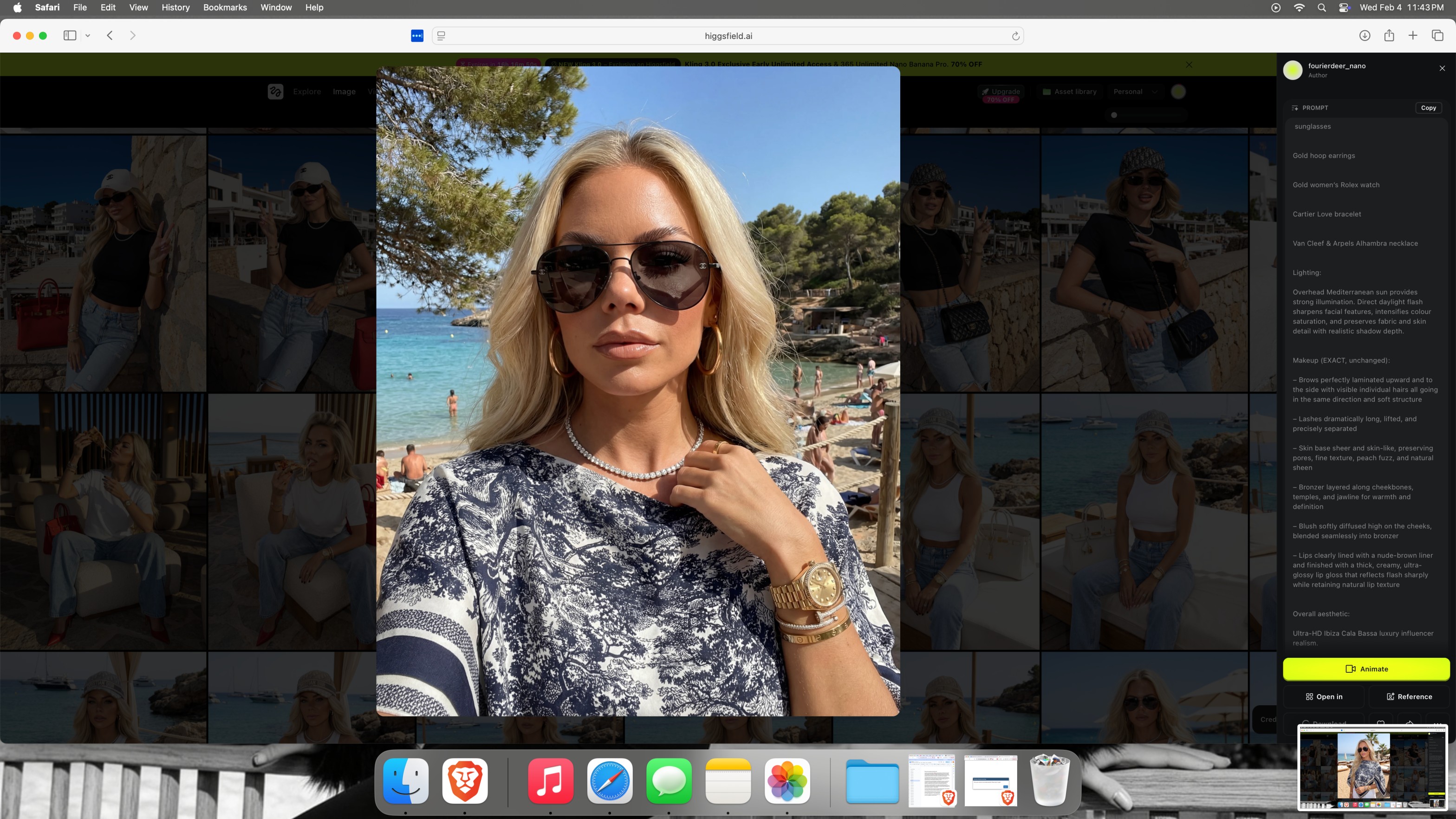Expand the Open in menu
1456x819 pixels.
[1324, 696]
